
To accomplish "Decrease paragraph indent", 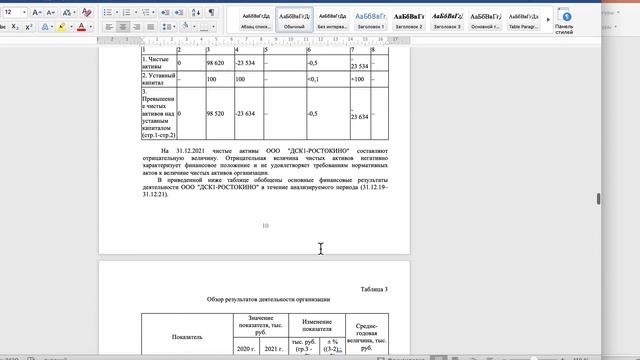I will pos(165,13).
